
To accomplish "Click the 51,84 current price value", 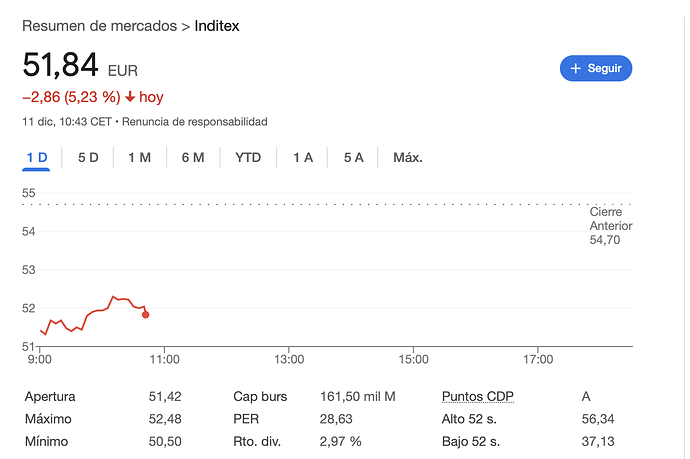I will (x=60, y=65).
